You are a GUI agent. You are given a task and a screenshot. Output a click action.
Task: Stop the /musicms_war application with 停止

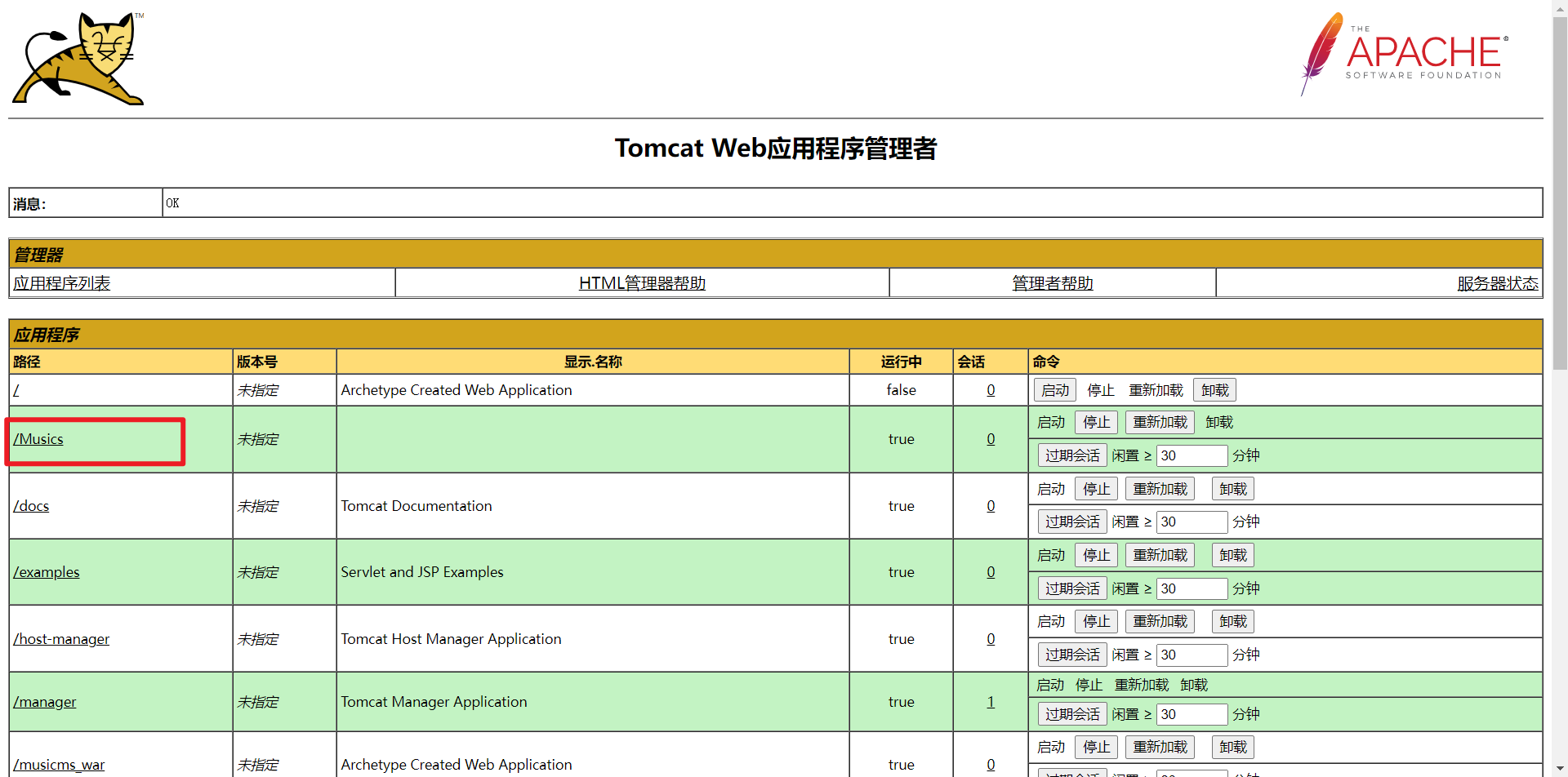tap(1096, 747)
